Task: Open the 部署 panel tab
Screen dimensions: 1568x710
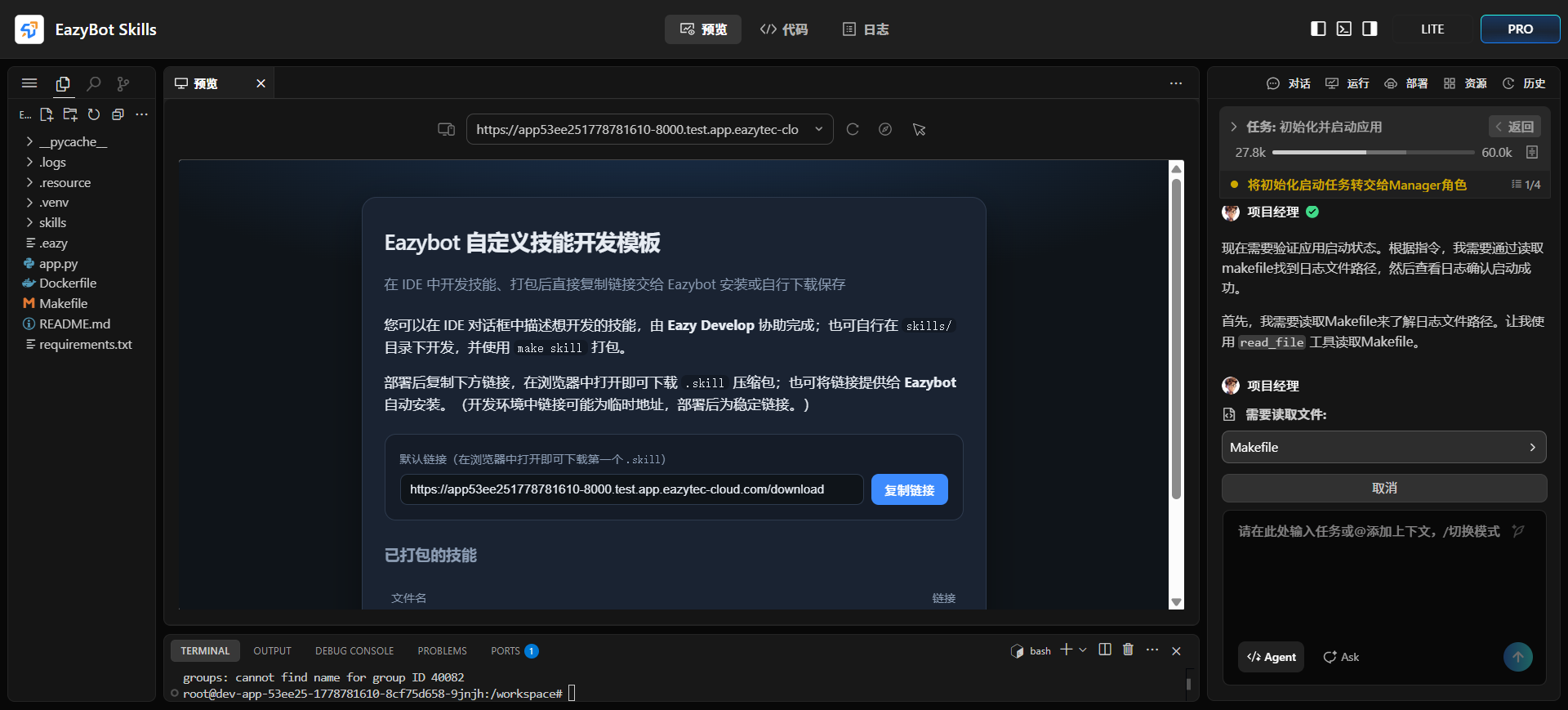Action: point(1405,83)
